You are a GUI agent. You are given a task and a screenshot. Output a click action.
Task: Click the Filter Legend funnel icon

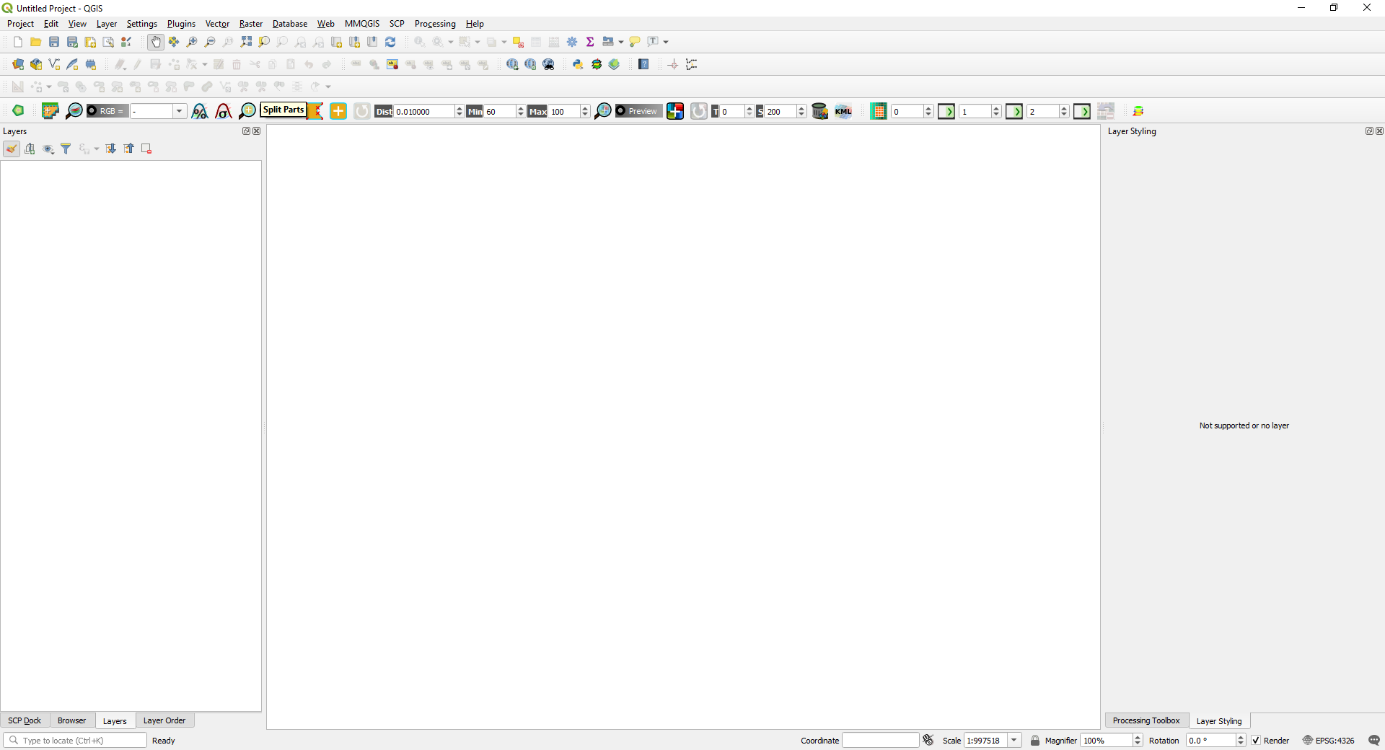(66, 149)
